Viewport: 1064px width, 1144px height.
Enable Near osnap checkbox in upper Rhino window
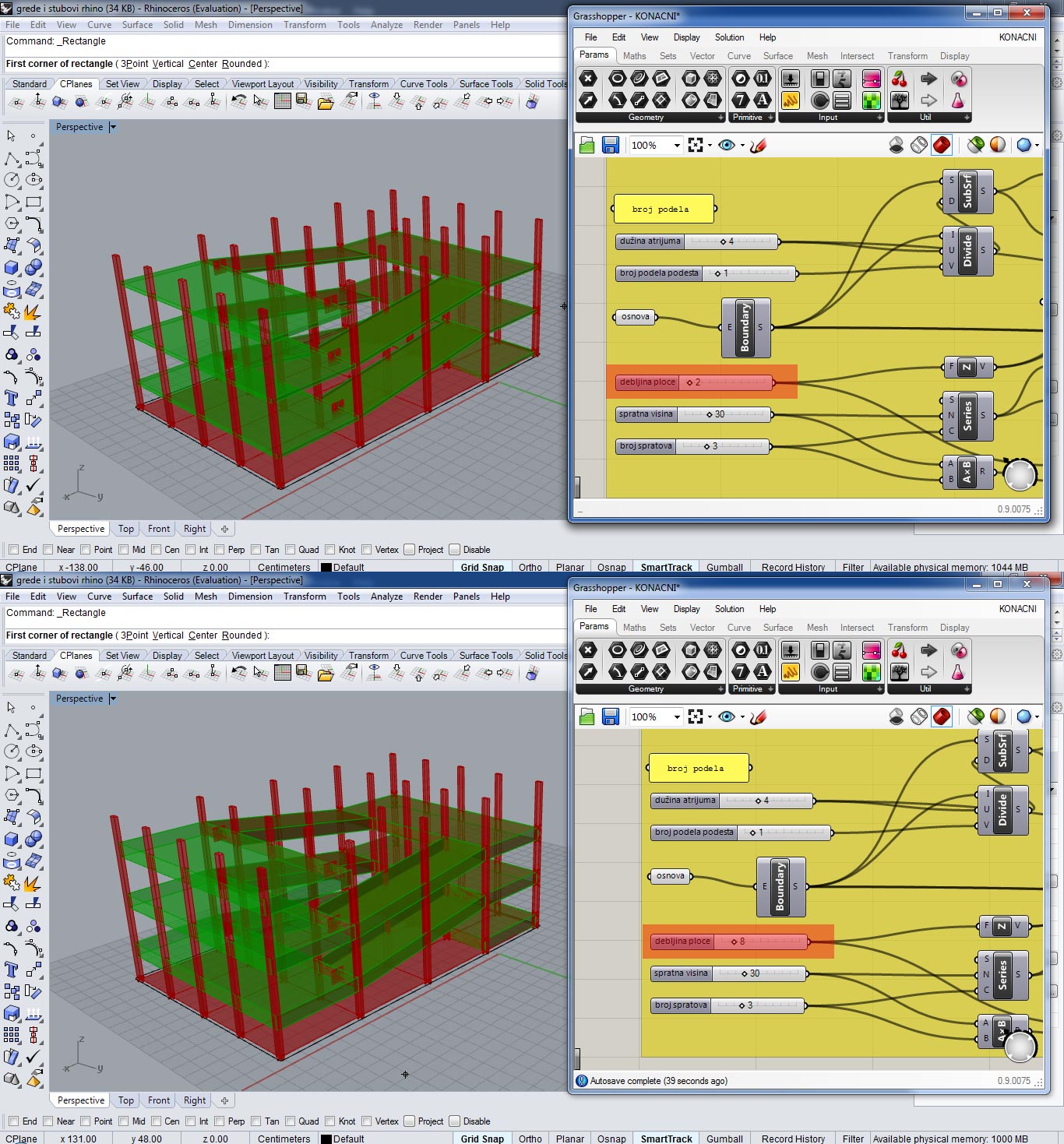click(48, 550)
